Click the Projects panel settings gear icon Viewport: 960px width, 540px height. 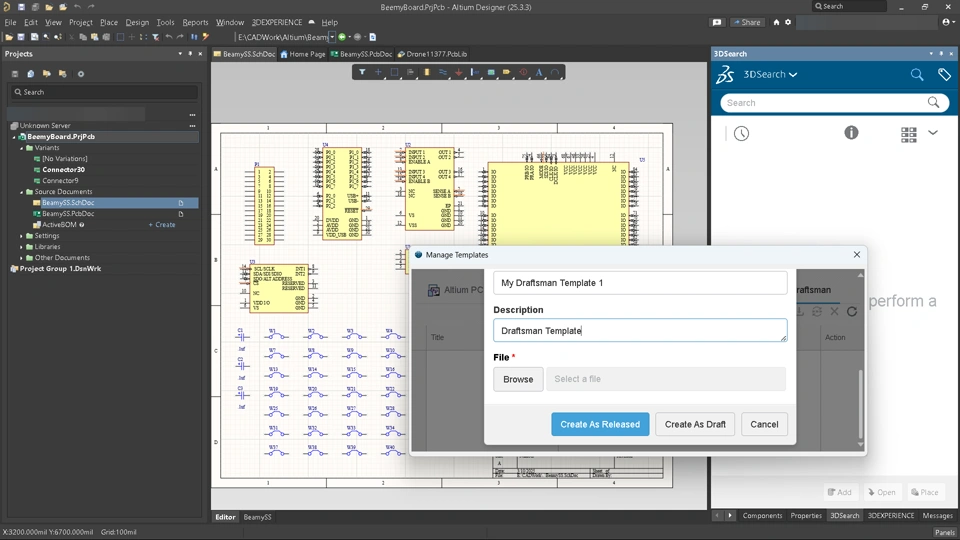[x=80, y=73]
